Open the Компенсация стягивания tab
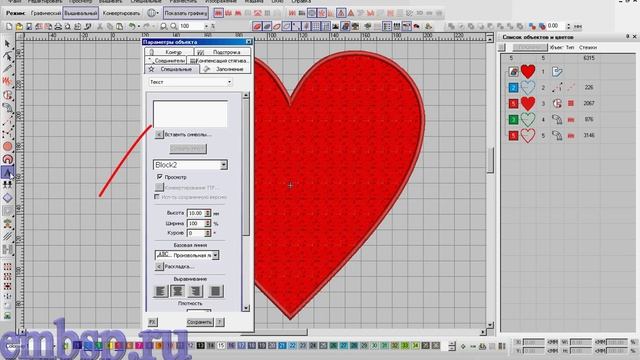The image size is (640, 360). pos(219,60)
